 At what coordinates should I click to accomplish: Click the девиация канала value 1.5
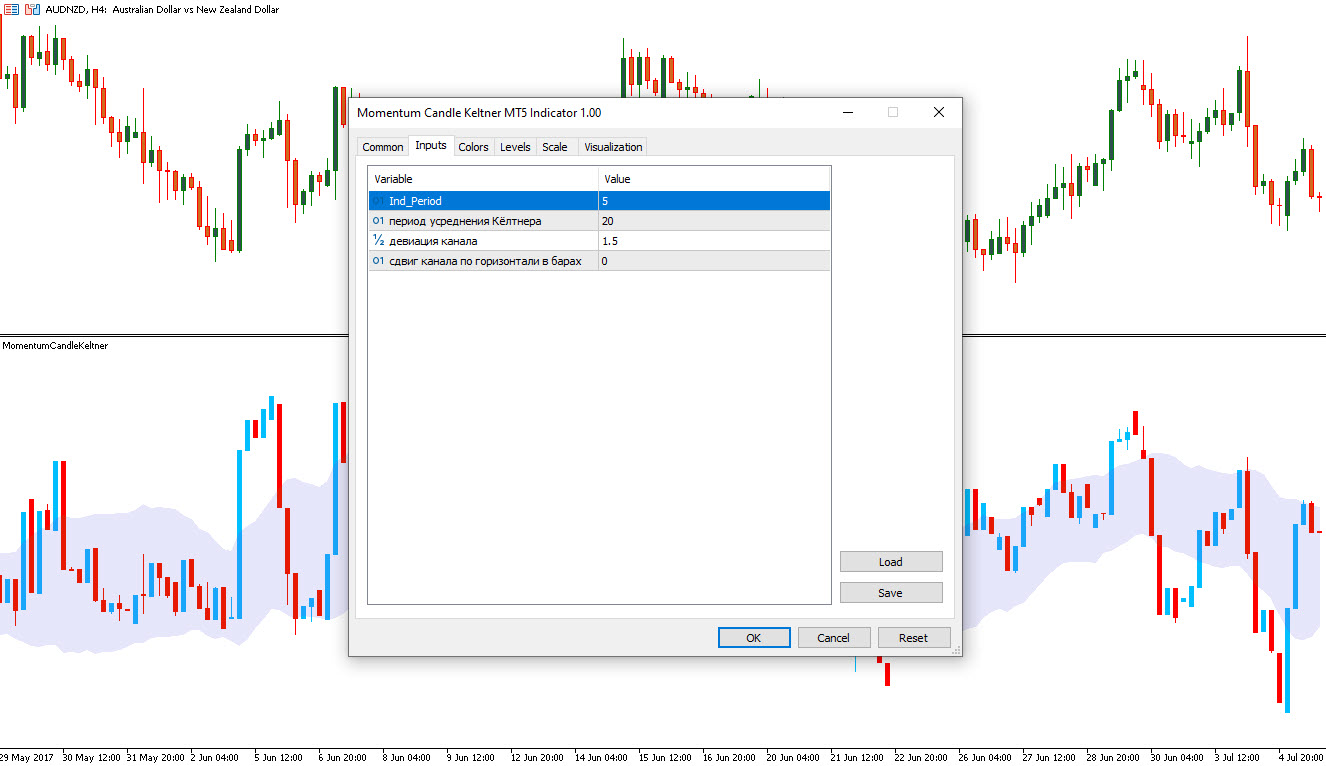click(713, 241)
